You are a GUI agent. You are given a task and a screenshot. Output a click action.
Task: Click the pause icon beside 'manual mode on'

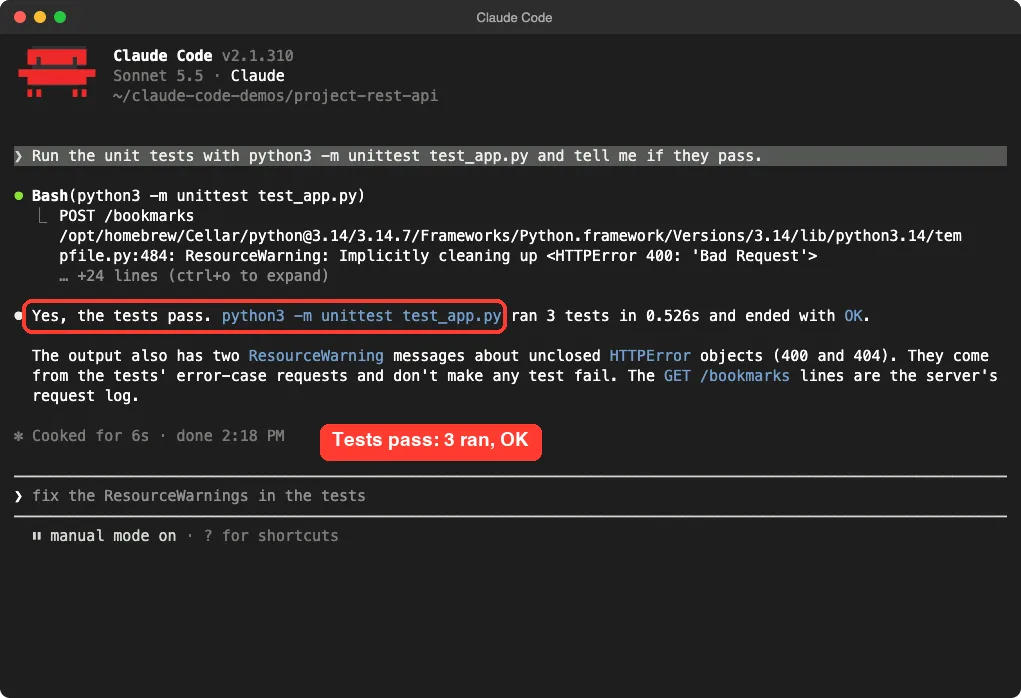tap(37, 536)
